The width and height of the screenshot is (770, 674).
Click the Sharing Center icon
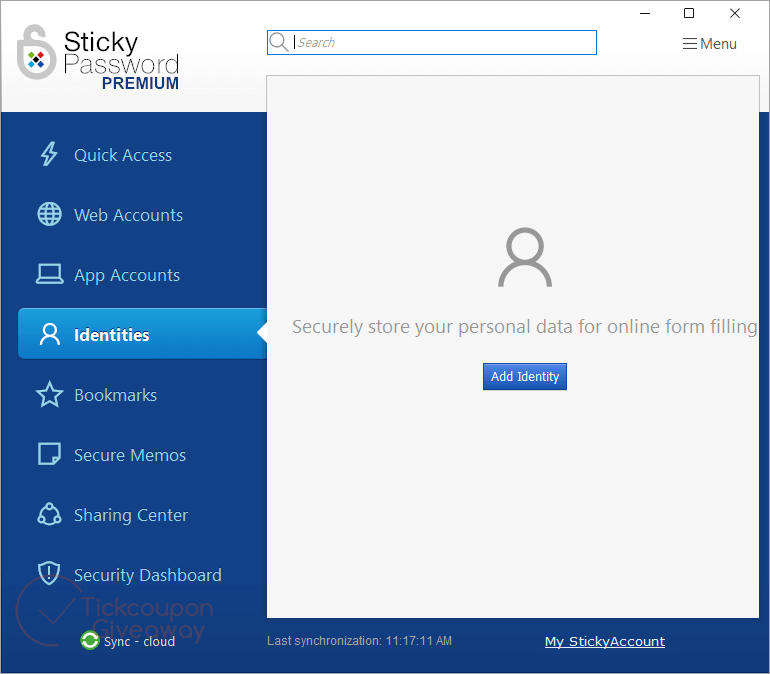coord(49,515)
